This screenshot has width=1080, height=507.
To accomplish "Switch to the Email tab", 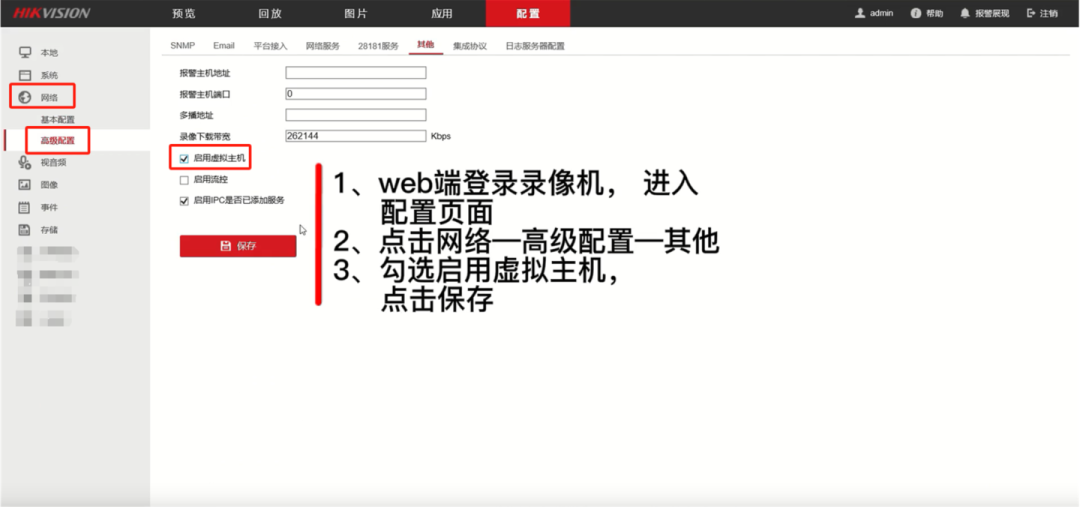I will click(224, 45).
